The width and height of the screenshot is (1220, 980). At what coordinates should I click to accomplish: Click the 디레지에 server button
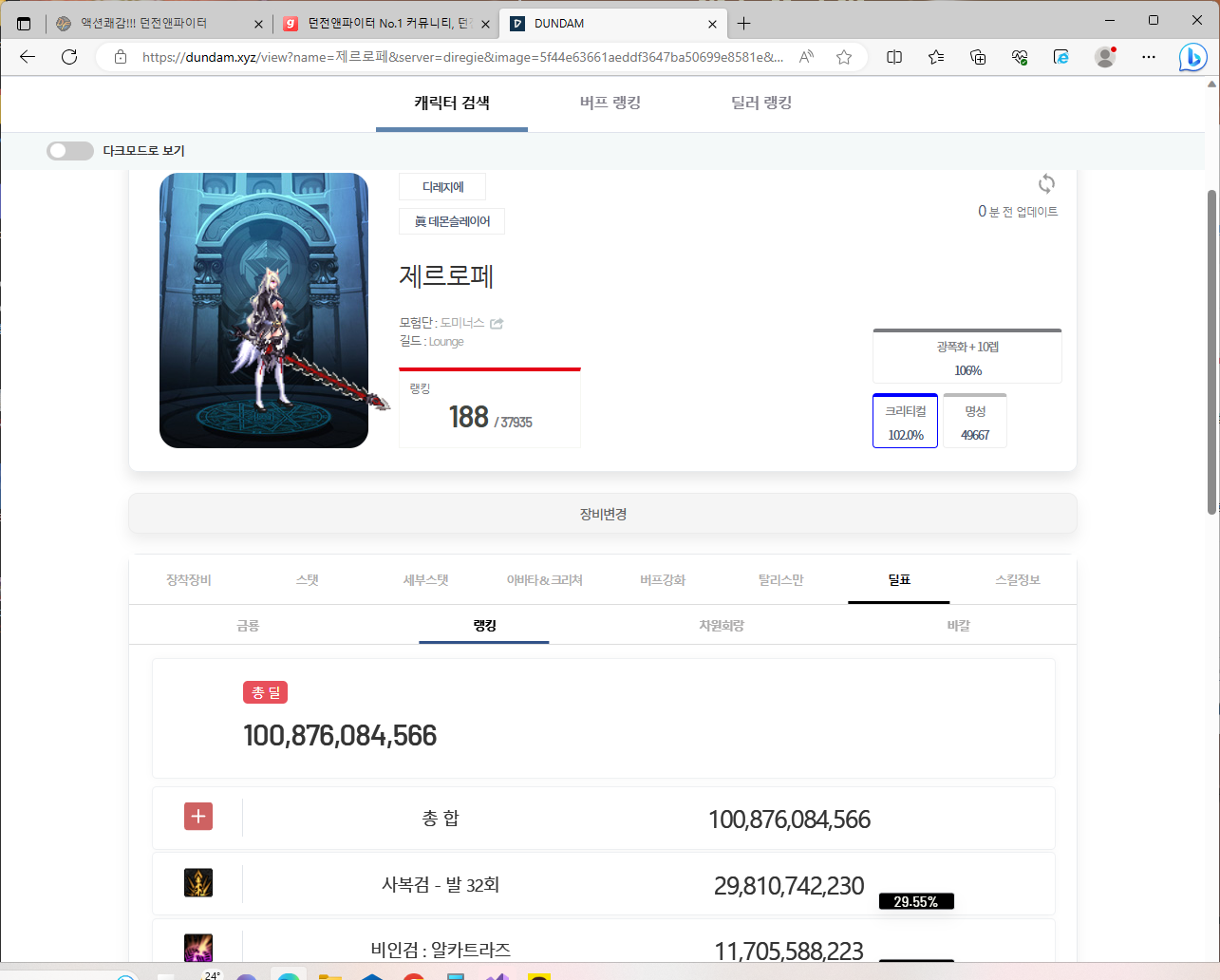pyautogui.click(x=442, y=187)
